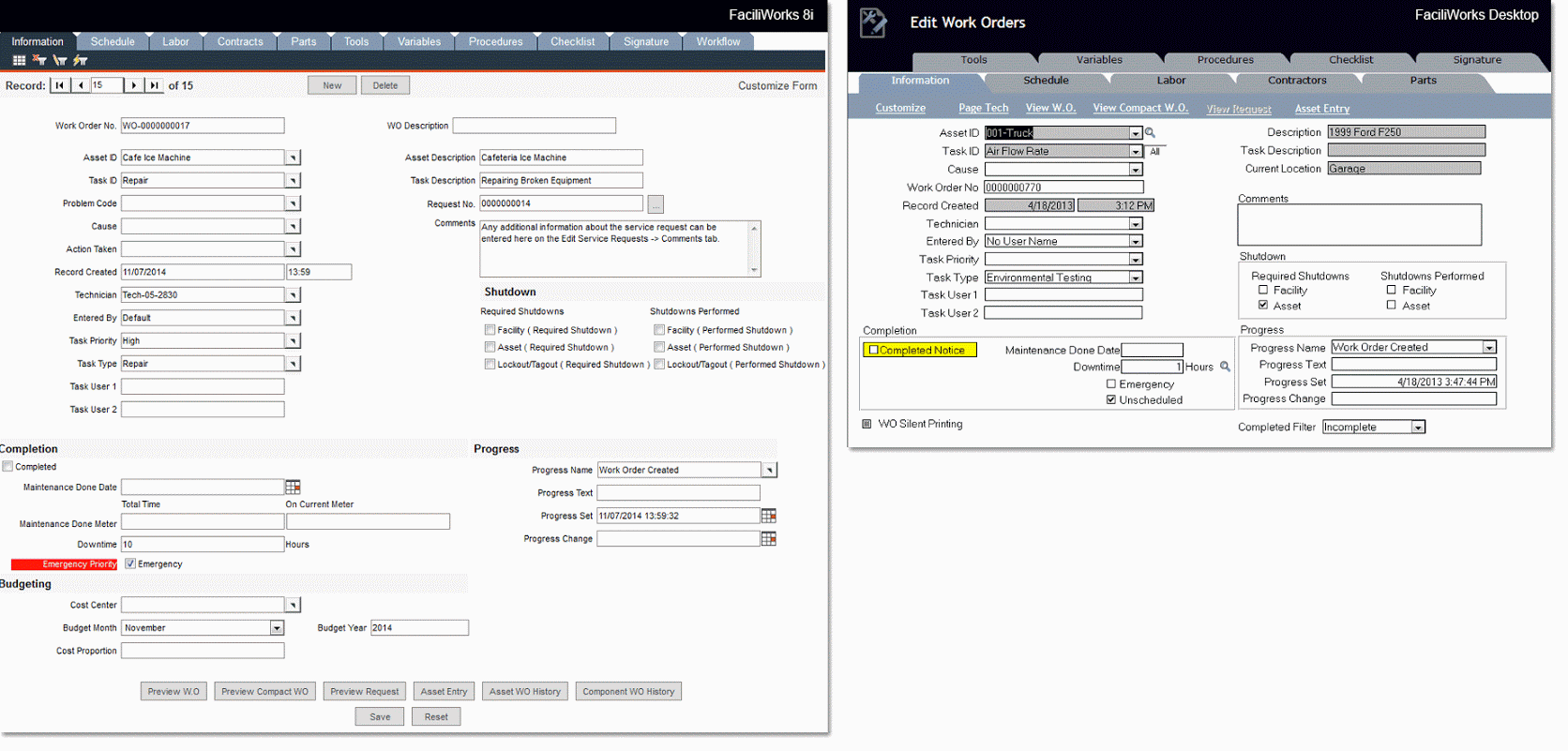Open the Contracts tab in 8i
The width and height of the screenshot is (1568, 751).
click(x=240, y=41)
